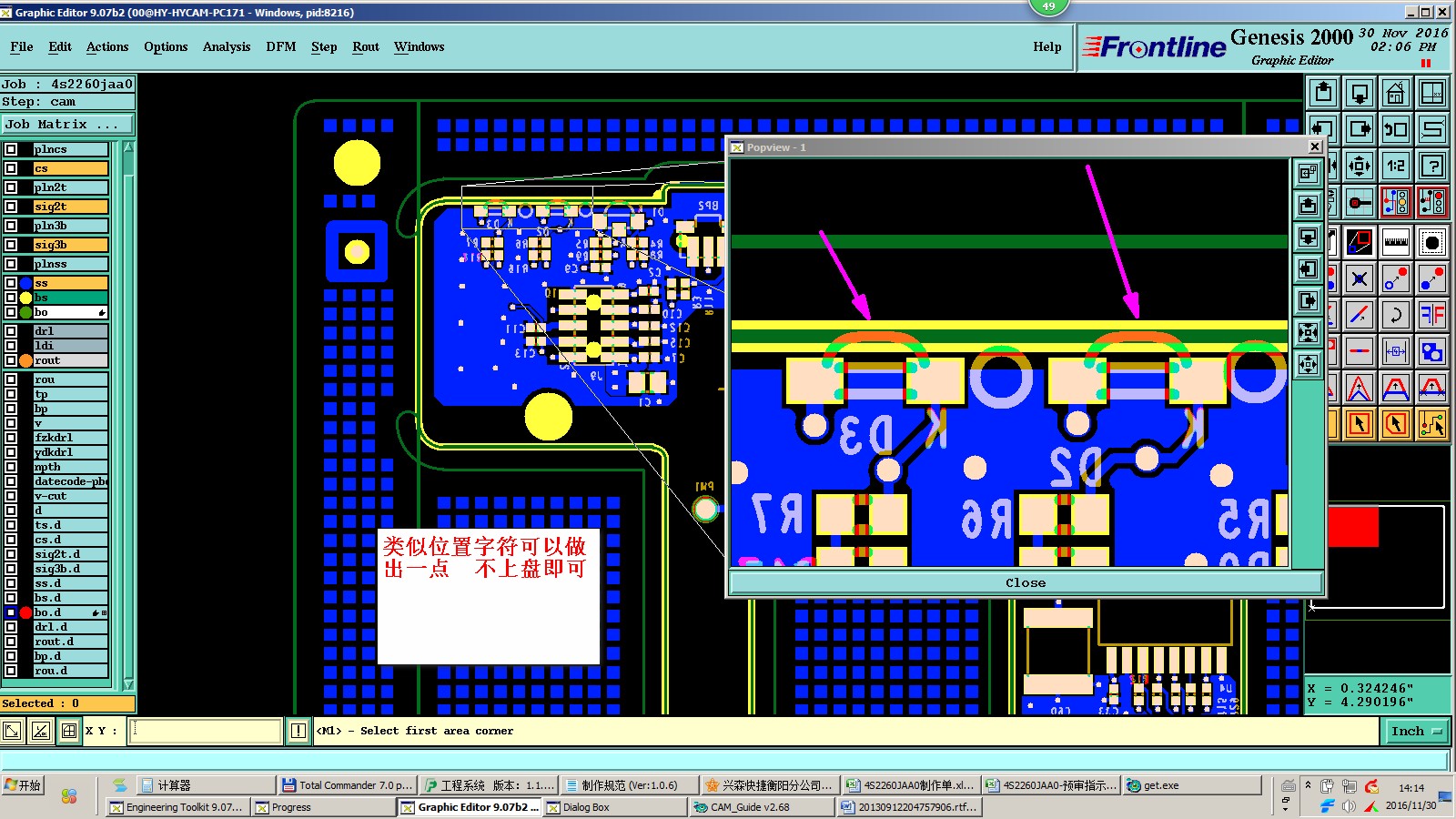The height and width of the screenshot is (819, 1456).
Task: Click the dimension resize icon
Action: 1396,351
